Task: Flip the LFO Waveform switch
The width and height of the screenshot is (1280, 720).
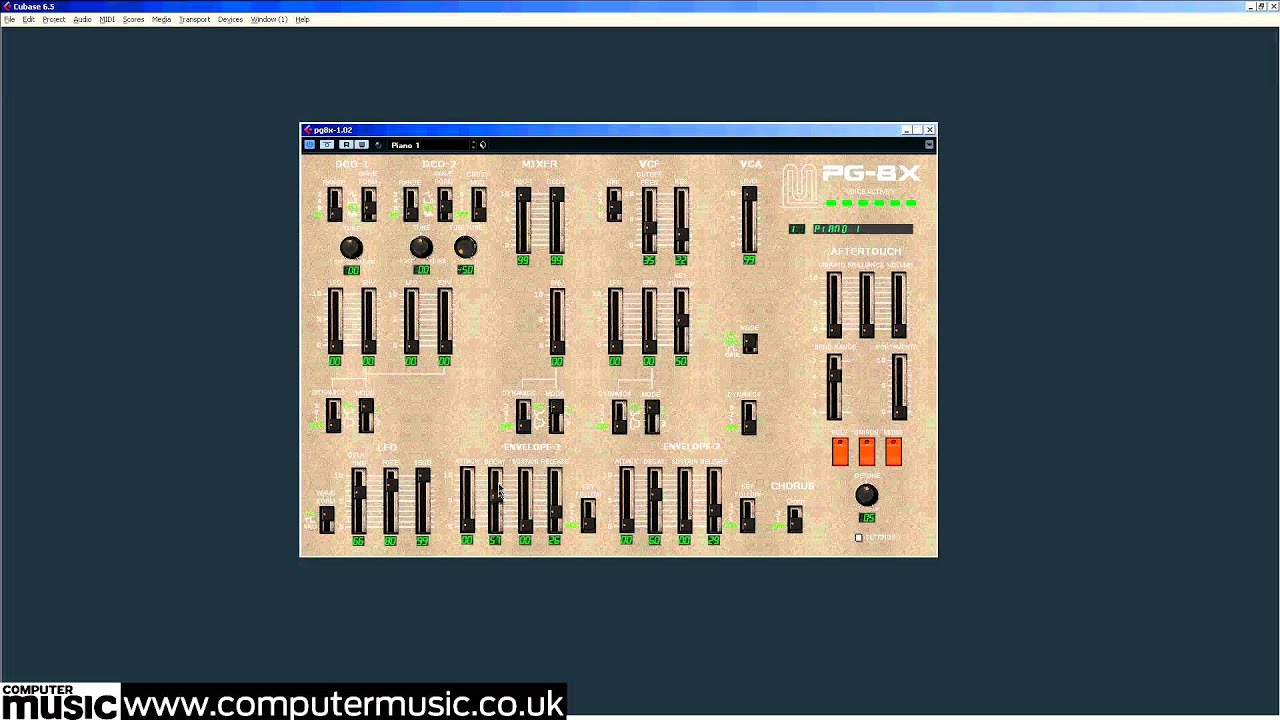Action: coord(326,519)
